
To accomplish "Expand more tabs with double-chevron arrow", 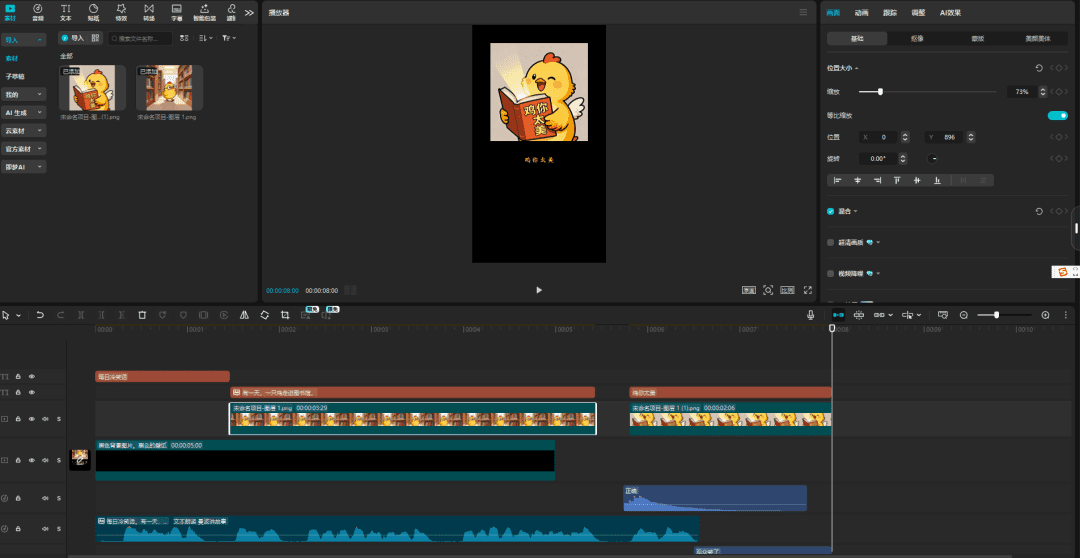I will [249, 13].
